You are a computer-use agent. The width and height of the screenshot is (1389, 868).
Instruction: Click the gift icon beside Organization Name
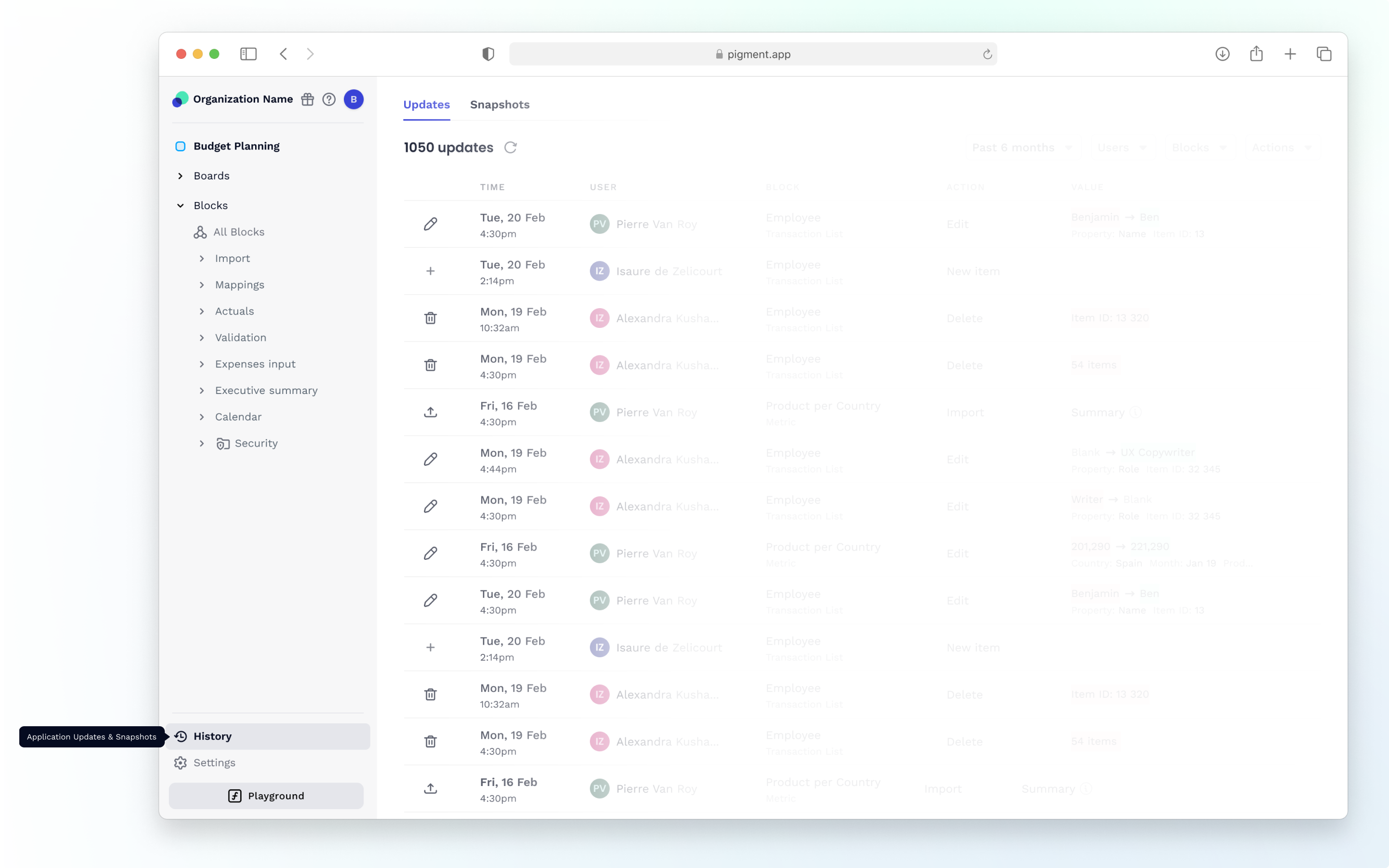tap(308, 99)
